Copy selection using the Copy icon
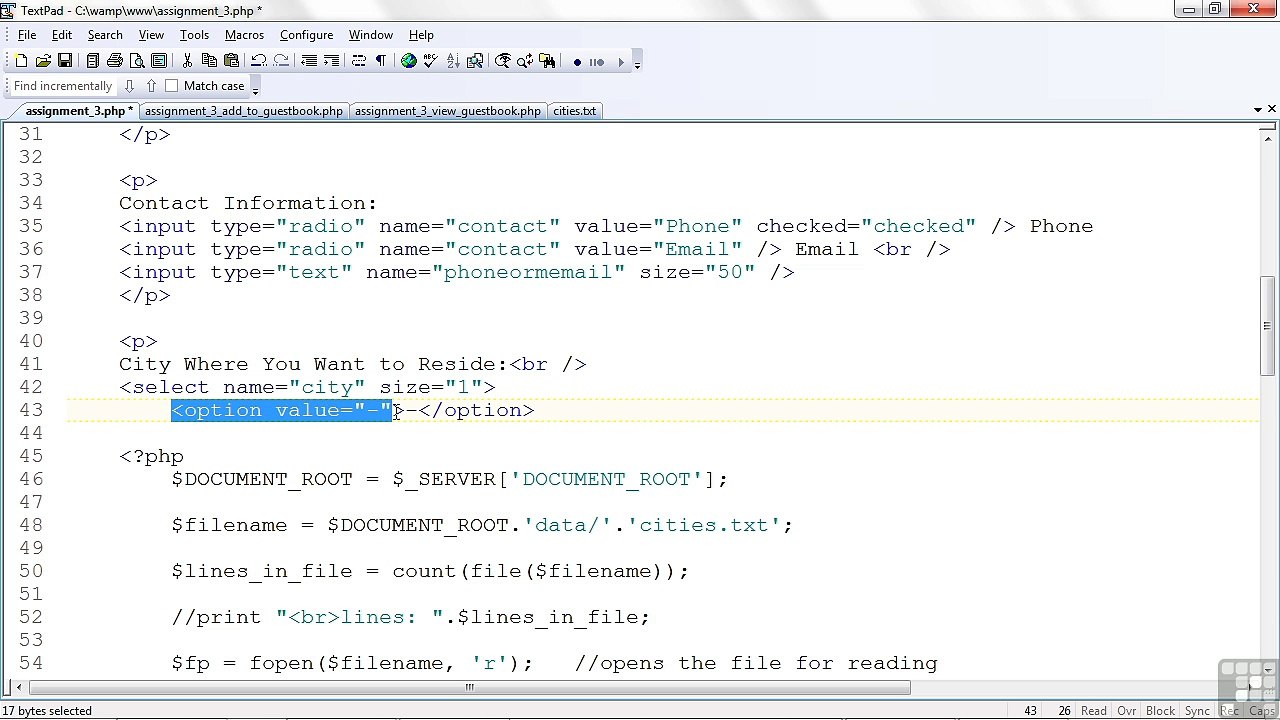This screenshot has height=720, width=1280. (x=209, y=61)
